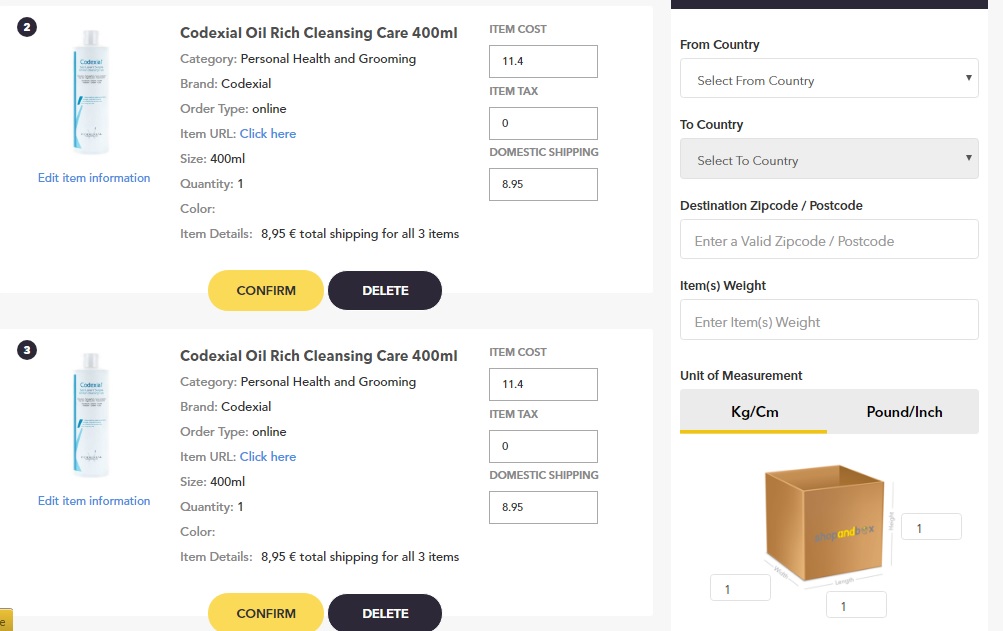Edit item information for item 2
1003x631 pixels.
pos(94,178)
